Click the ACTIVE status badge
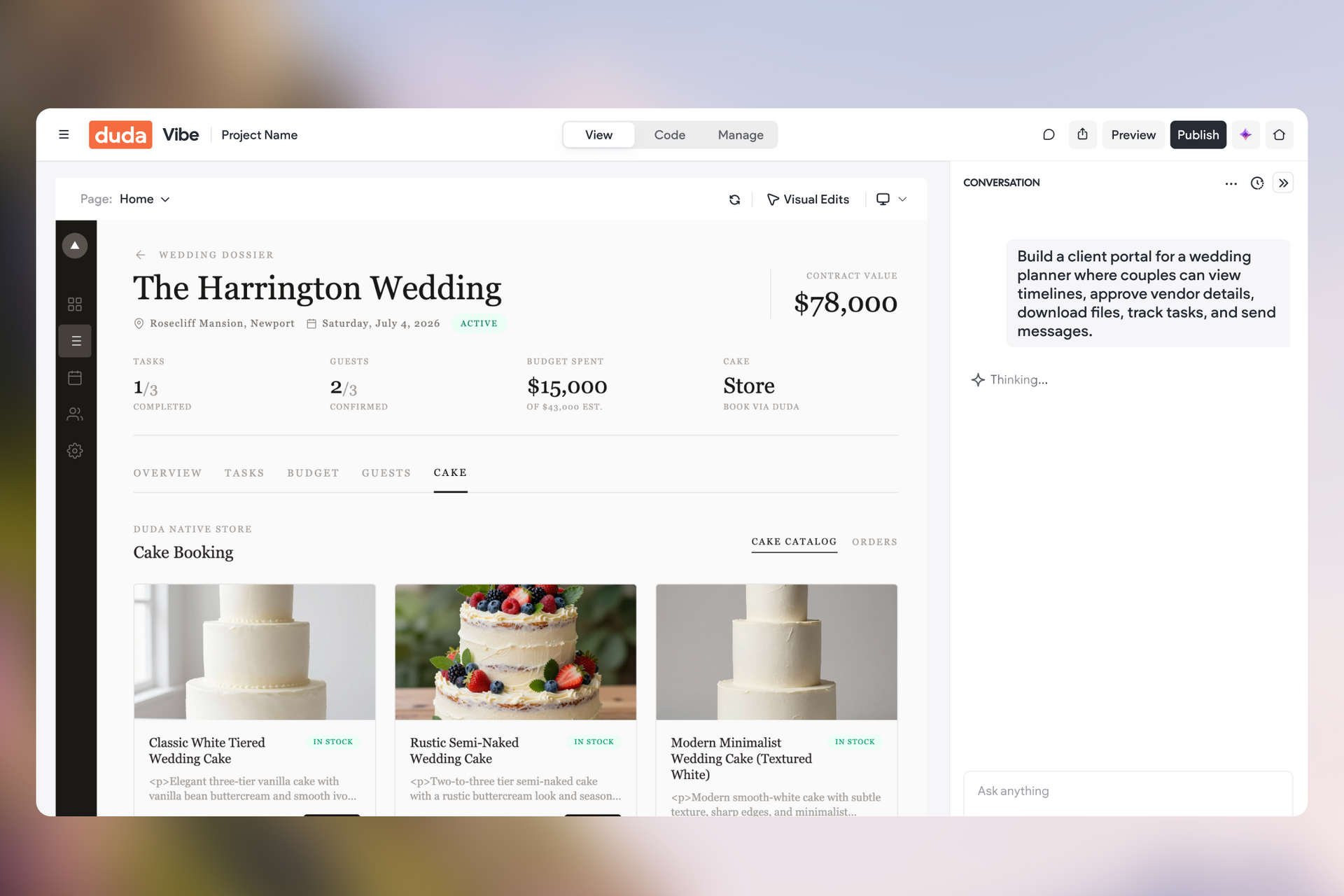 point(479,323)
